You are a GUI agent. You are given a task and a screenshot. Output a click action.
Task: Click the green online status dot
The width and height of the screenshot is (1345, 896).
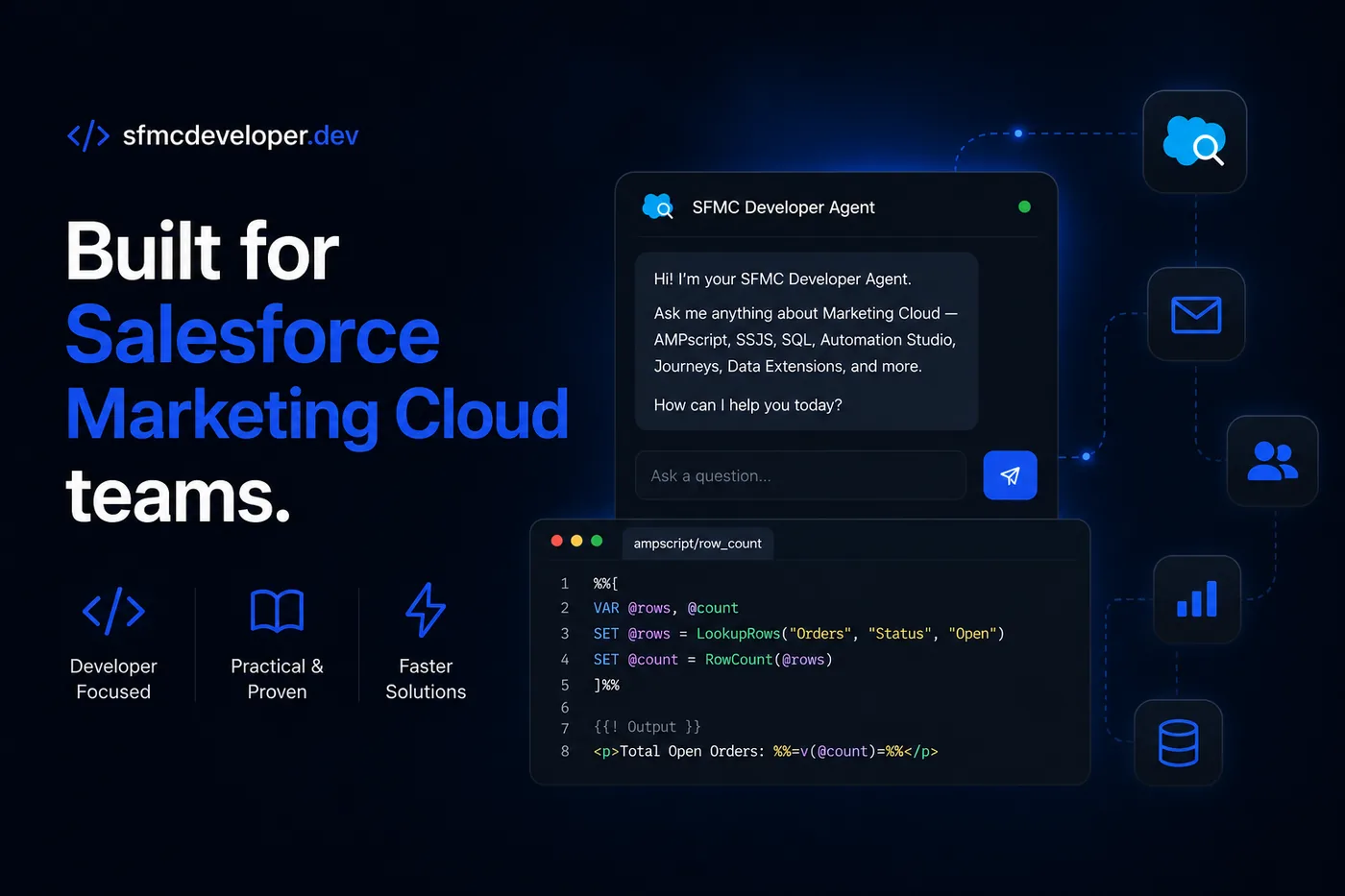pyautogui.click(x=1024, y=206)
